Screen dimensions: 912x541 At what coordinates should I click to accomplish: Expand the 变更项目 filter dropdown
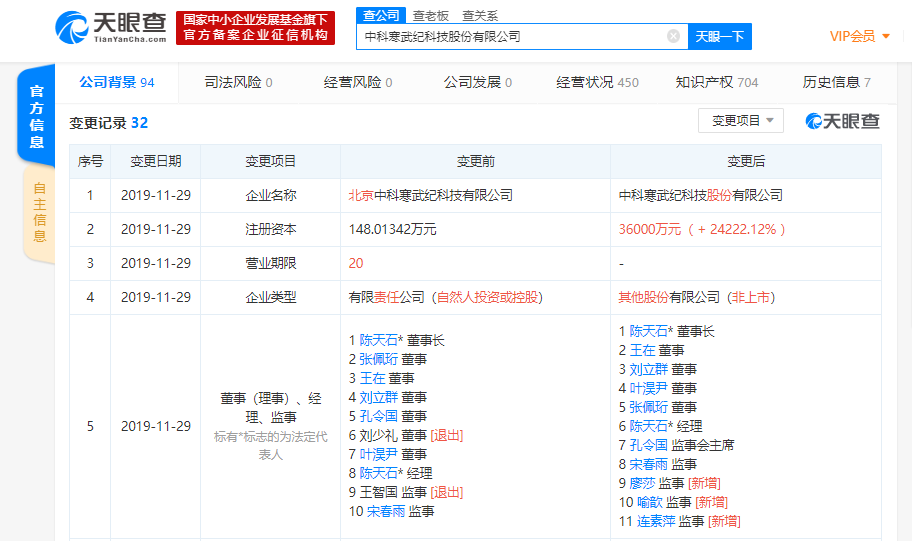click(x=740, y=120)
